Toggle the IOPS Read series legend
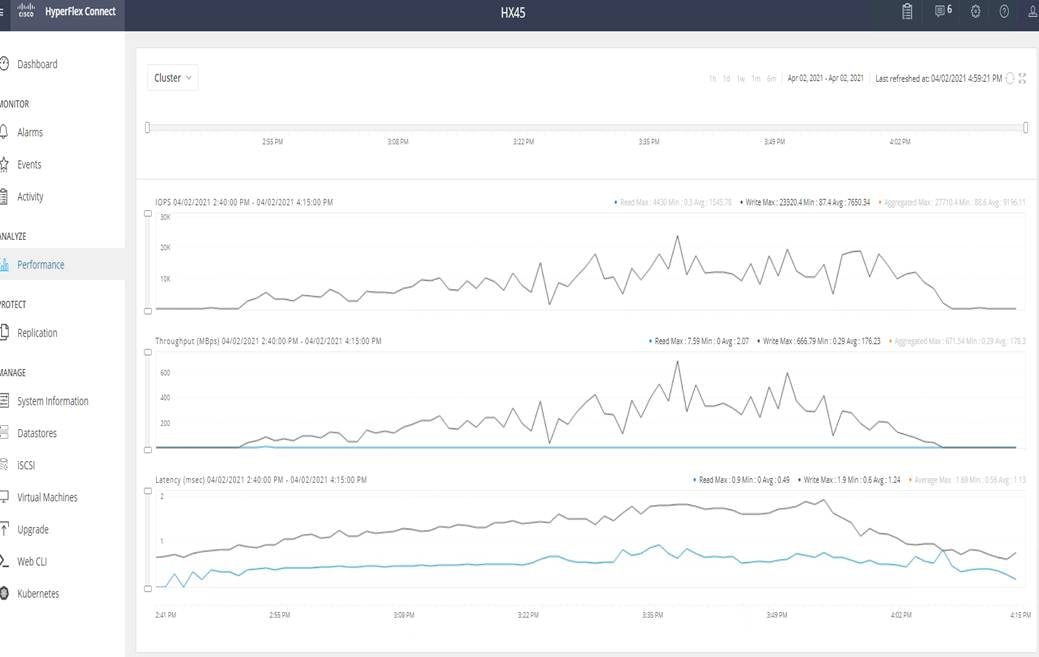The image size is (1039, 657). click(673, 203)
